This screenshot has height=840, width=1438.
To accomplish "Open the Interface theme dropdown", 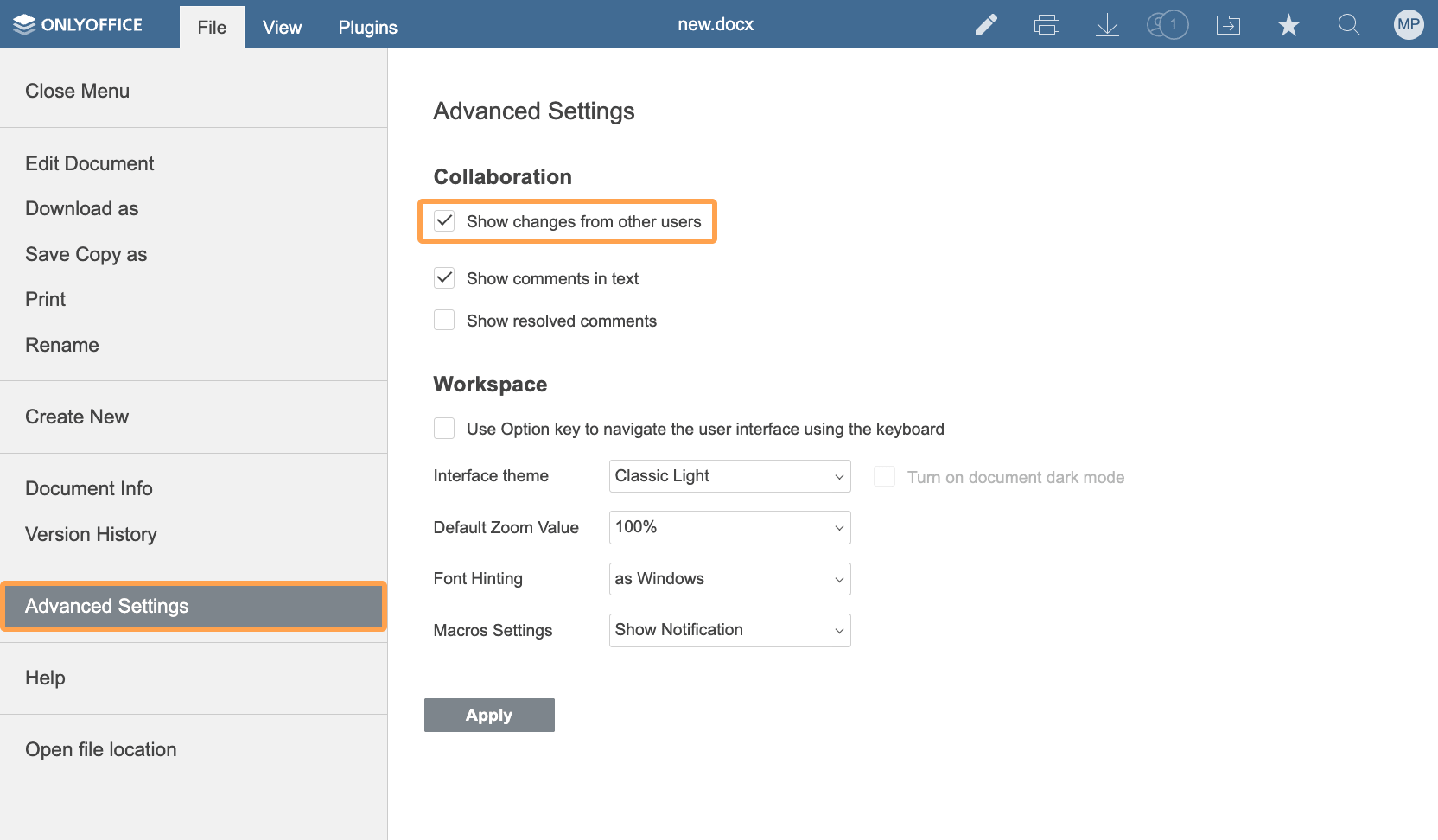I will 729,476.
